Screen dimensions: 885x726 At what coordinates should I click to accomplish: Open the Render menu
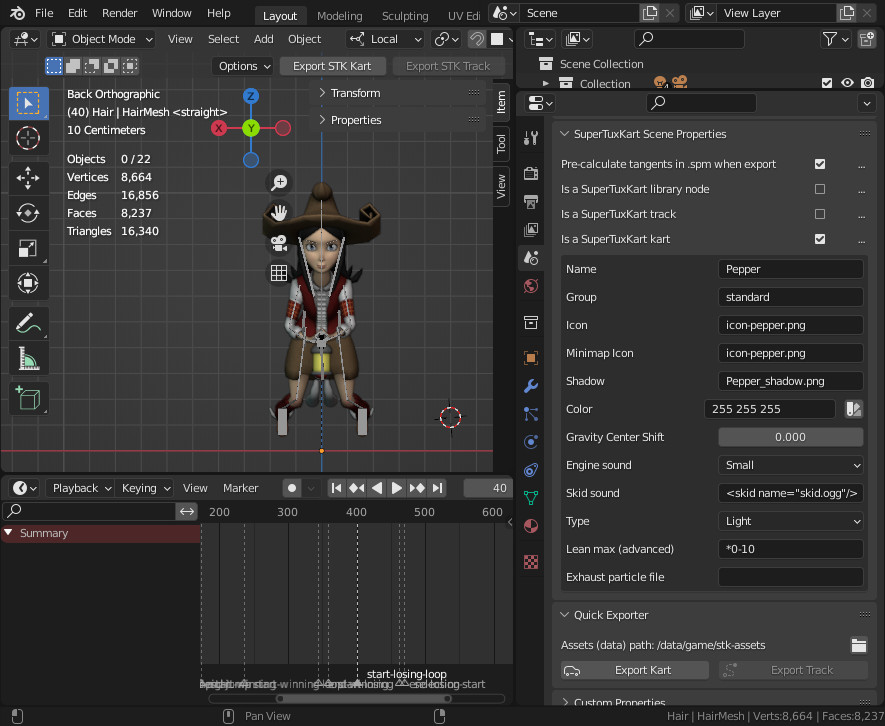(120, 13)
